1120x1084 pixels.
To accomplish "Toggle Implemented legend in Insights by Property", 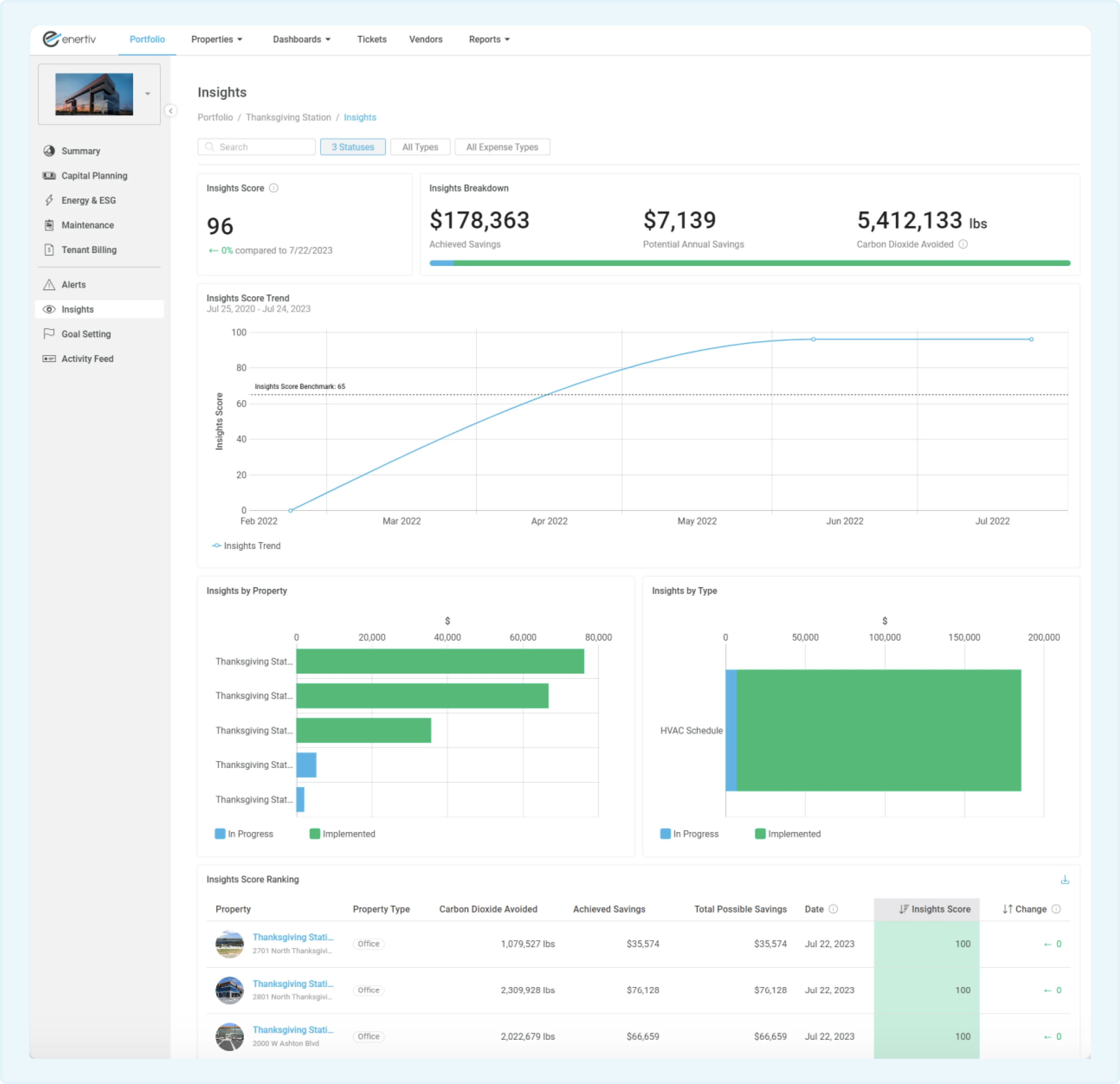I will pos(342,834).
